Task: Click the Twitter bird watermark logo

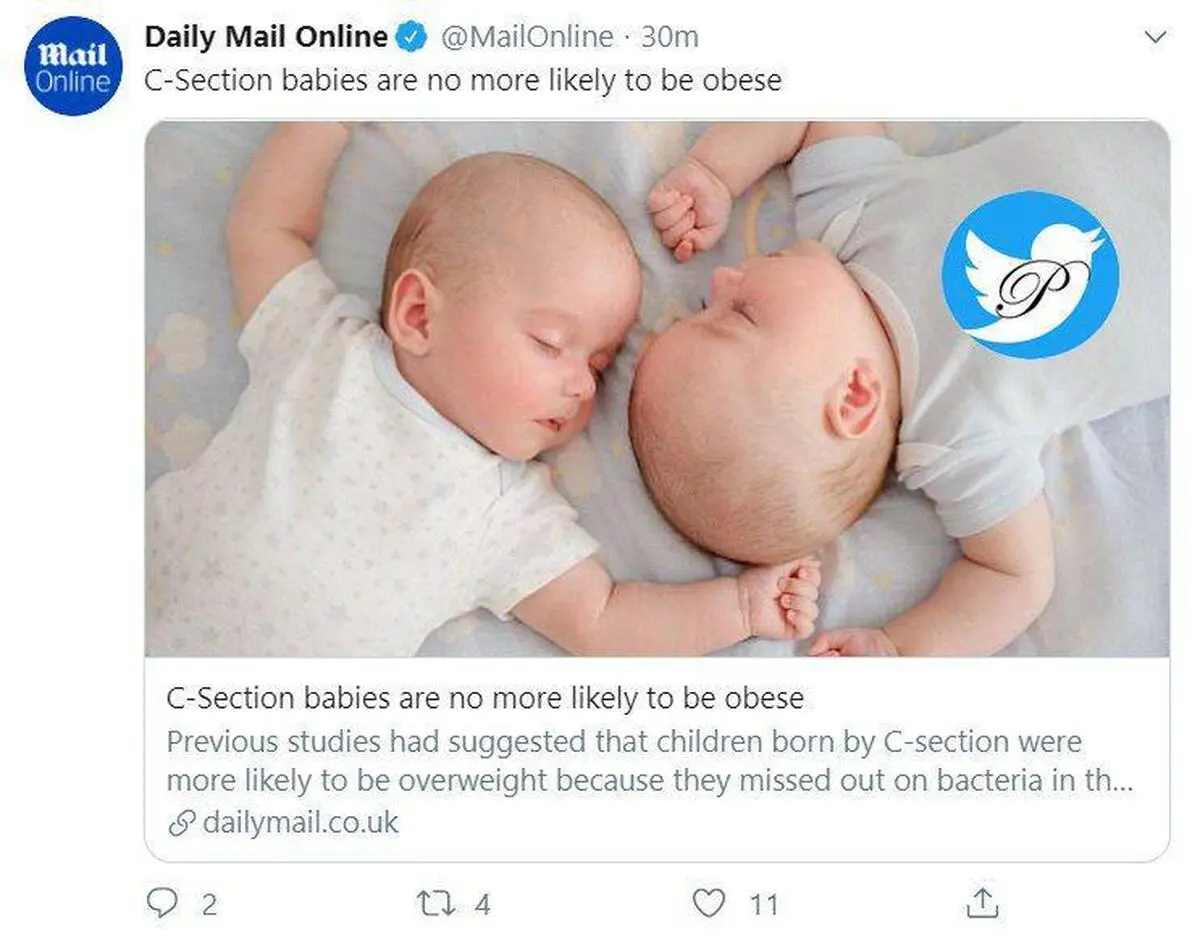Action: pos(1030,275)
